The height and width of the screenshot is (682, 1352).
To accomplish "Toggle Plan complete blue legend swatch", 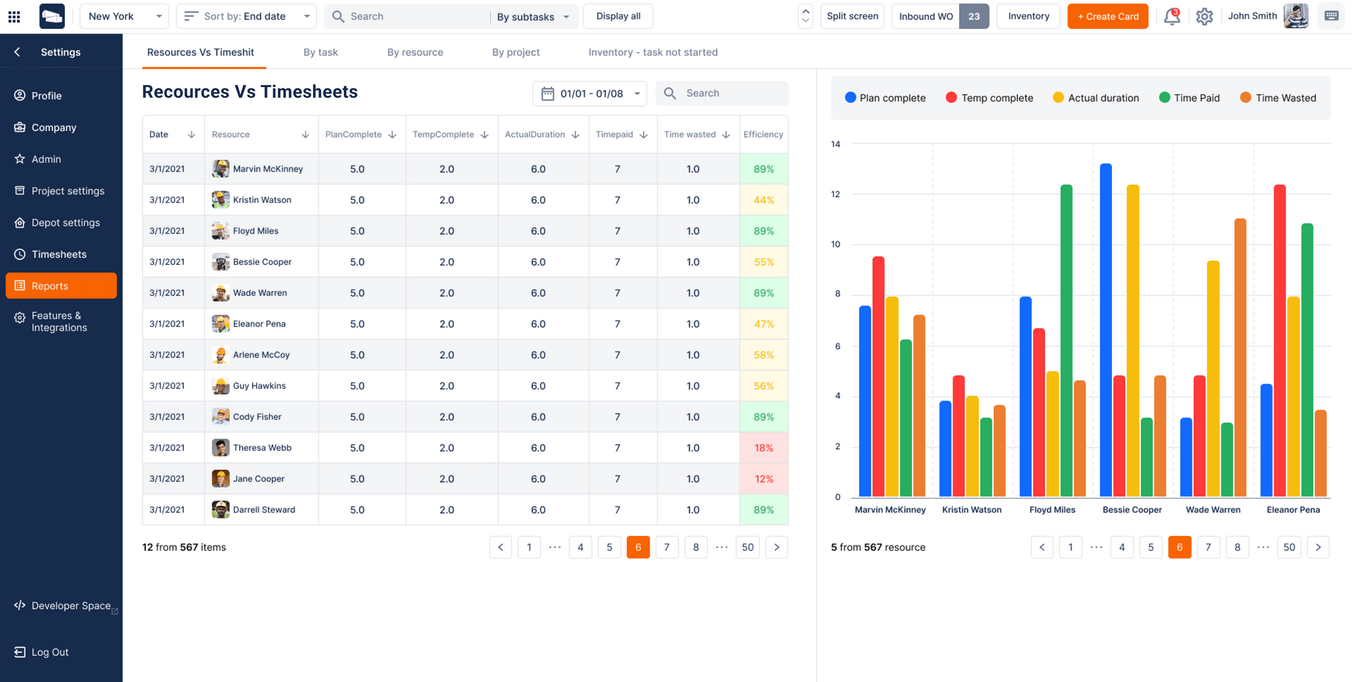I will click(851, 98).
